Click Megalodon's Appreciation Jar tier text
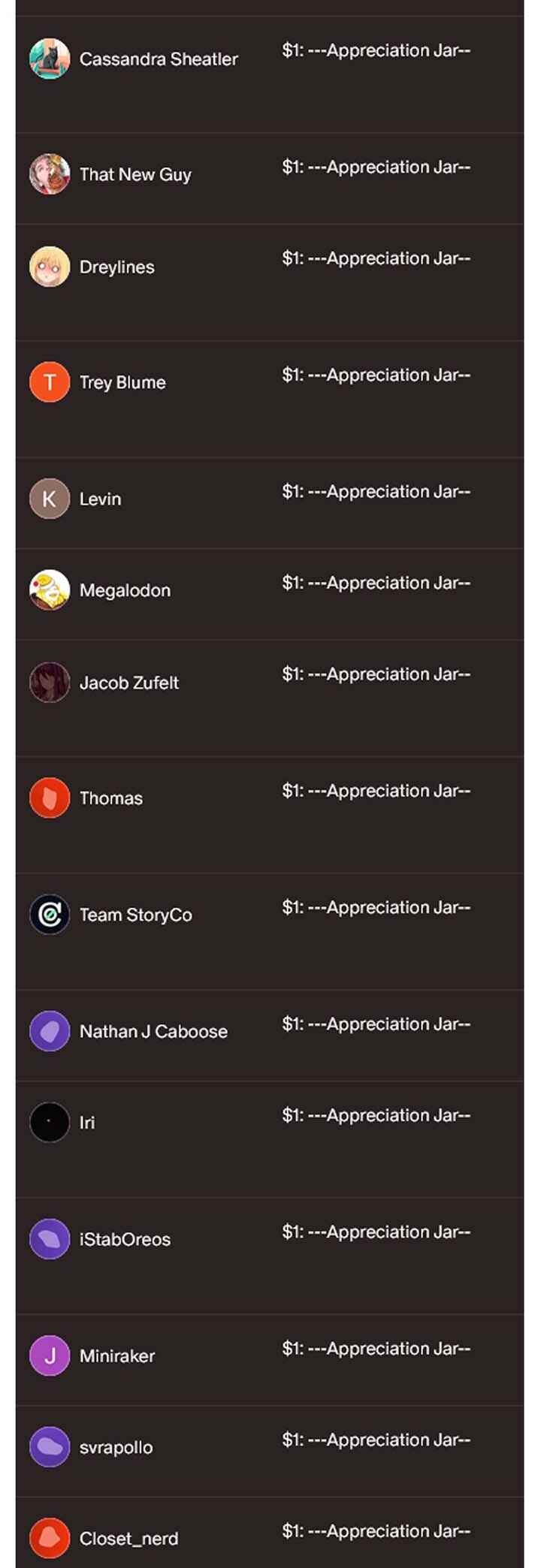The height and width of the screenshot is (1568, 541). 376,583
